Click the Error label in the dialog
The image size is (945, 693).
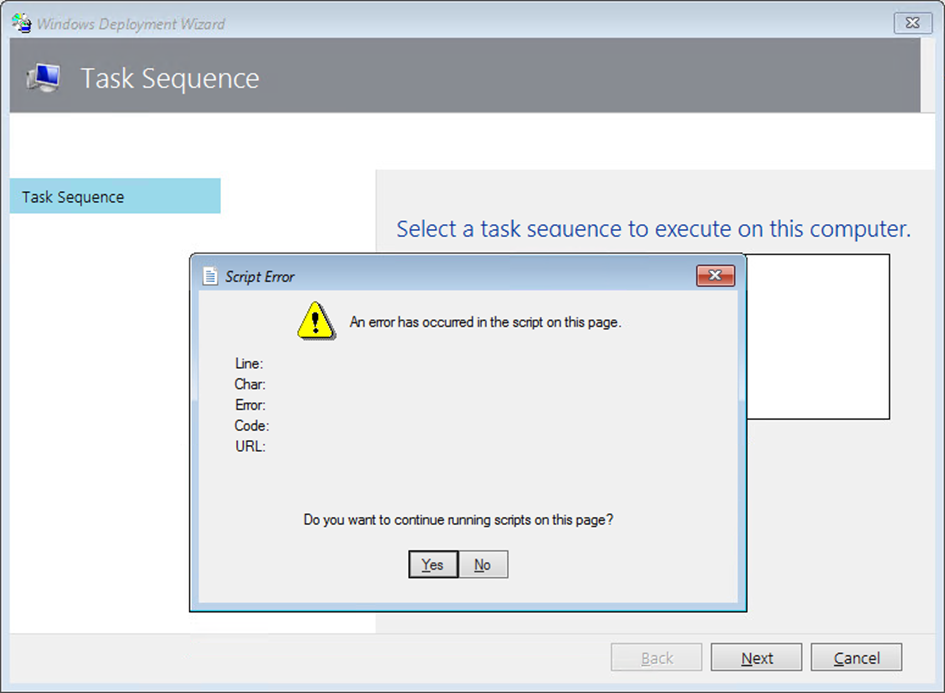coord(248,405)
